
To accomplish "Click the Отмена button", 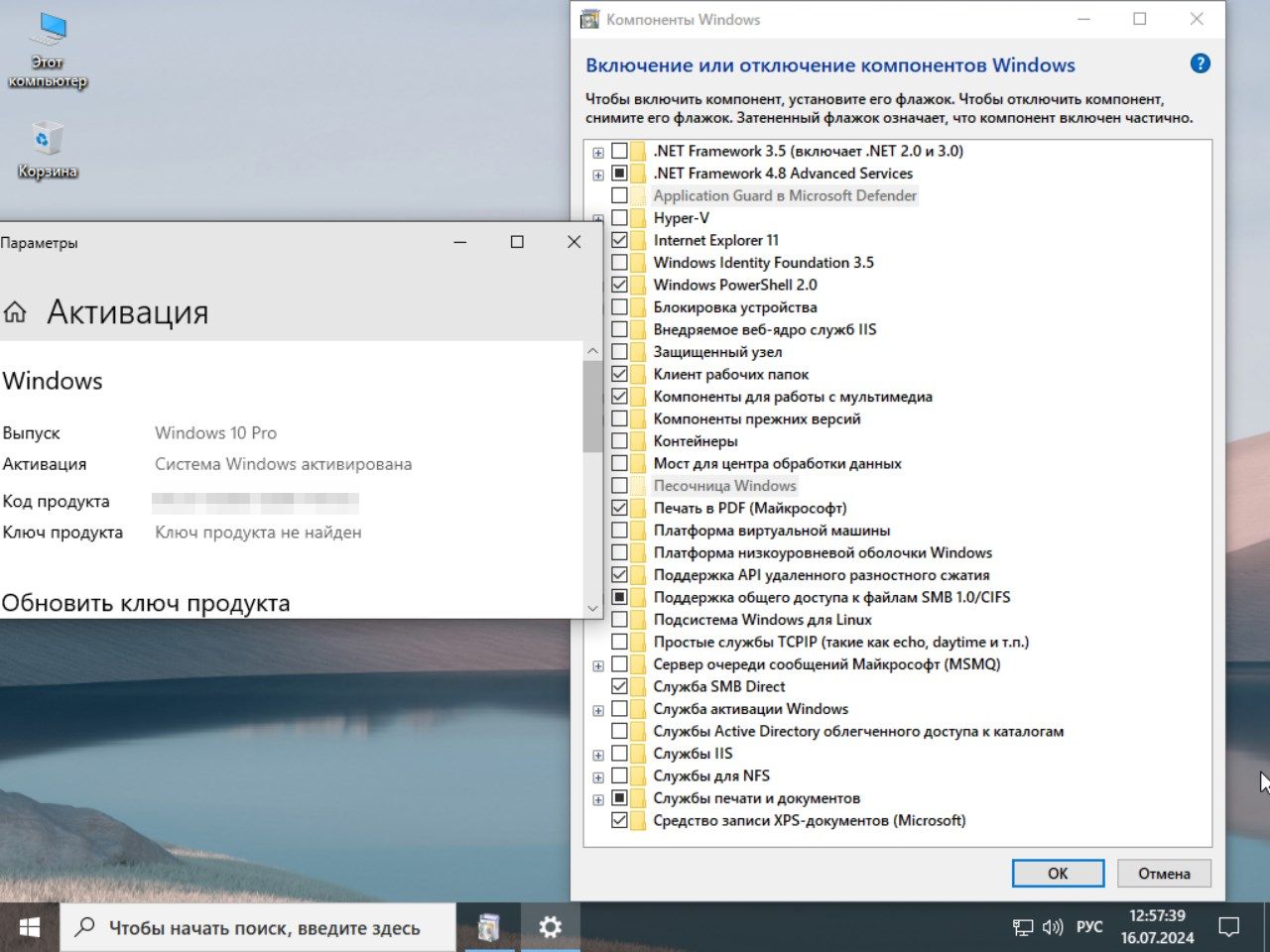I will click(1164, 873).
